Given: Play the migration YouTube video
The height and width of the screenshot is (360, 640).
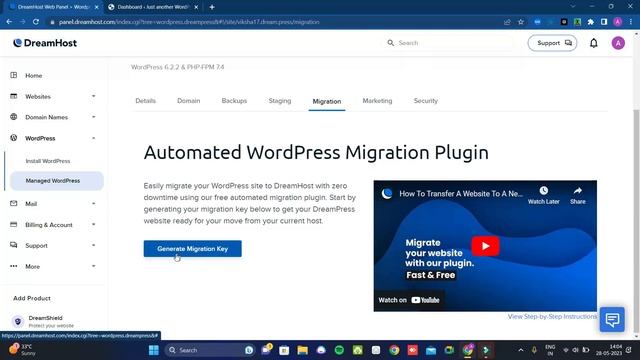Looking at the screenshot, I should coord(485,246).
